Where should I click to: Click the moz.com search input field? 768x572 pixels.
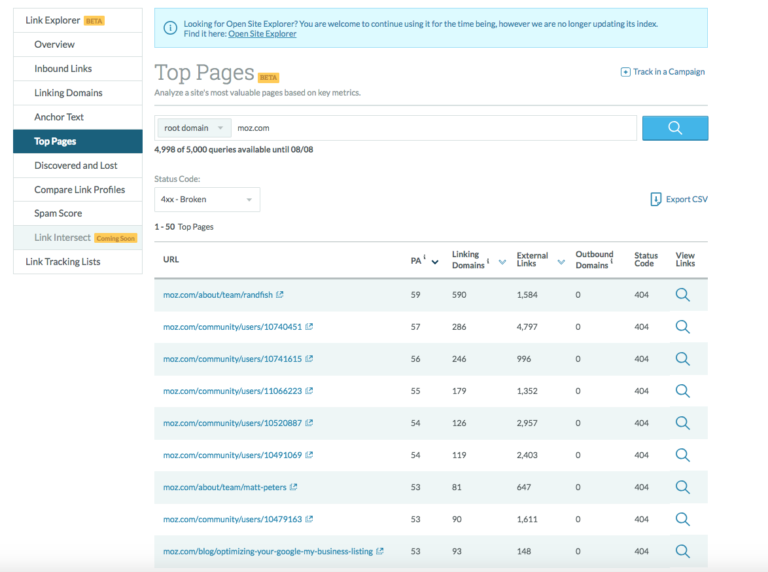(434, 128)
